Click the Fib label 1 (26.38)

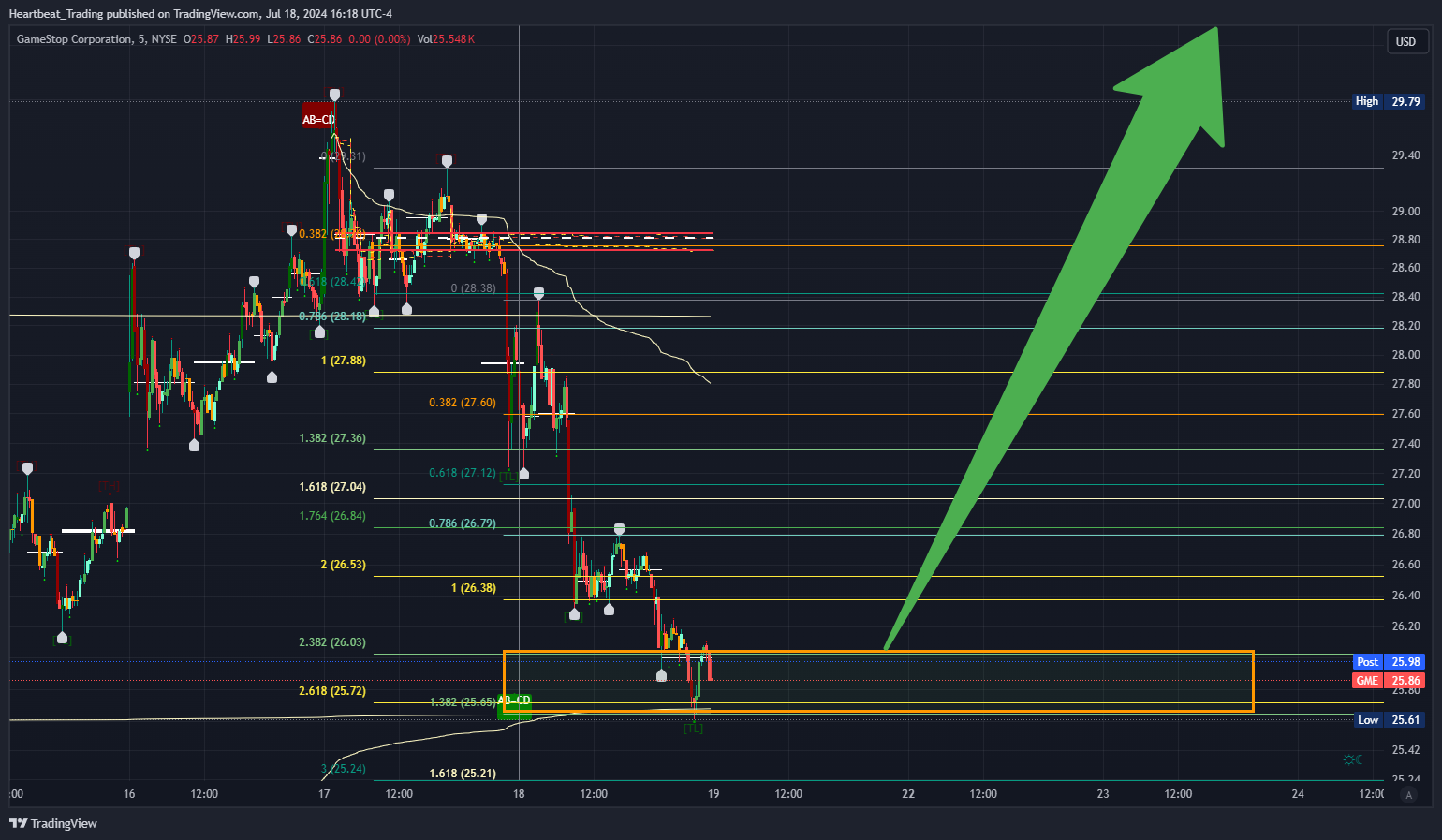[x=474, y=588]
